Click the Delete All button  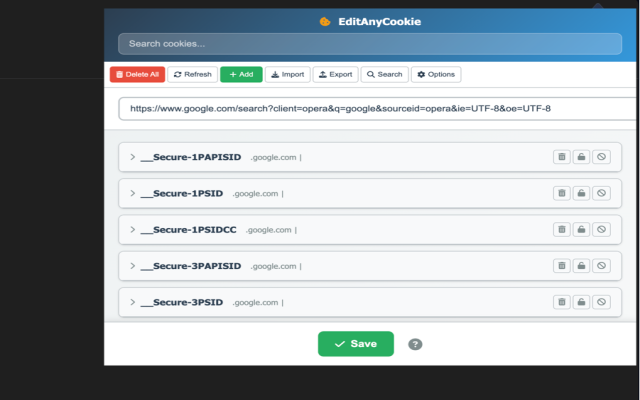click(137, 74)
